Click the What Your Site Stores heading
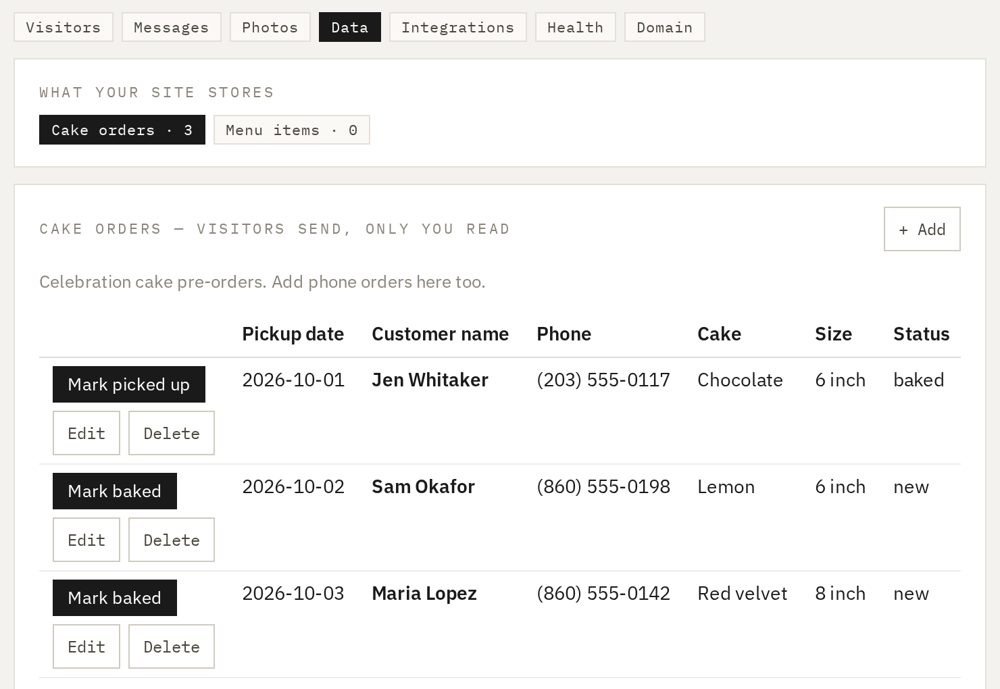Screen dimensions: 1000x689 click(156, 93)
